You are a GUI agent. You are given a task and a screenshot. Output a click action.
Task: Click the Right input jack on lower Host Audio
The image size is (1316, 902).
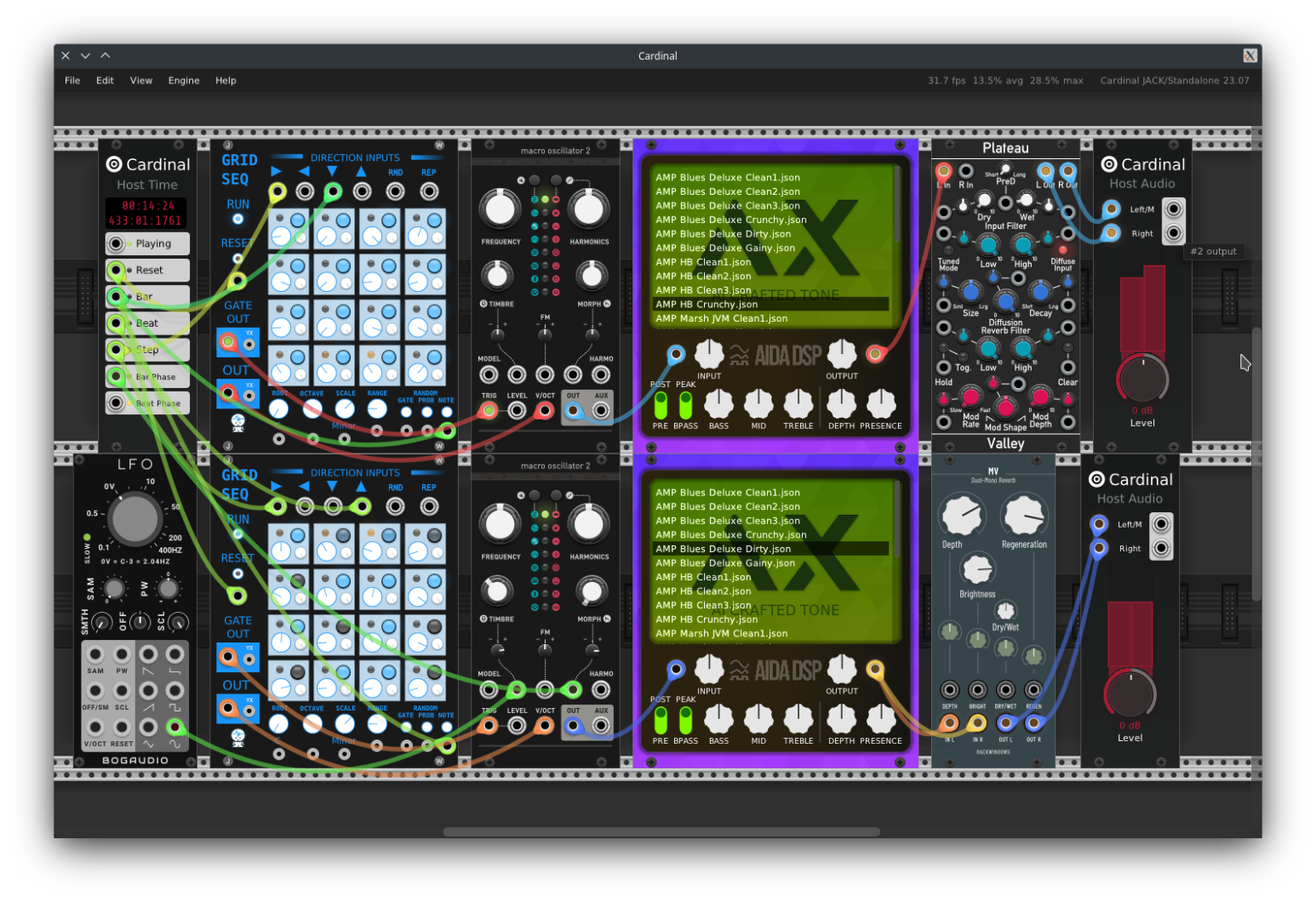(1099, 548)
